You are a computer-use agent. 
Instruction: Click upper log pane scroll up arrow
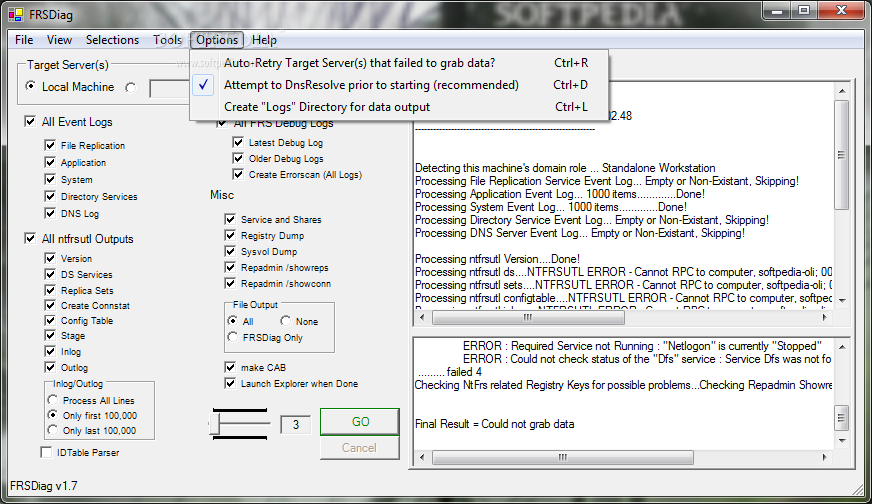[842, 91]
